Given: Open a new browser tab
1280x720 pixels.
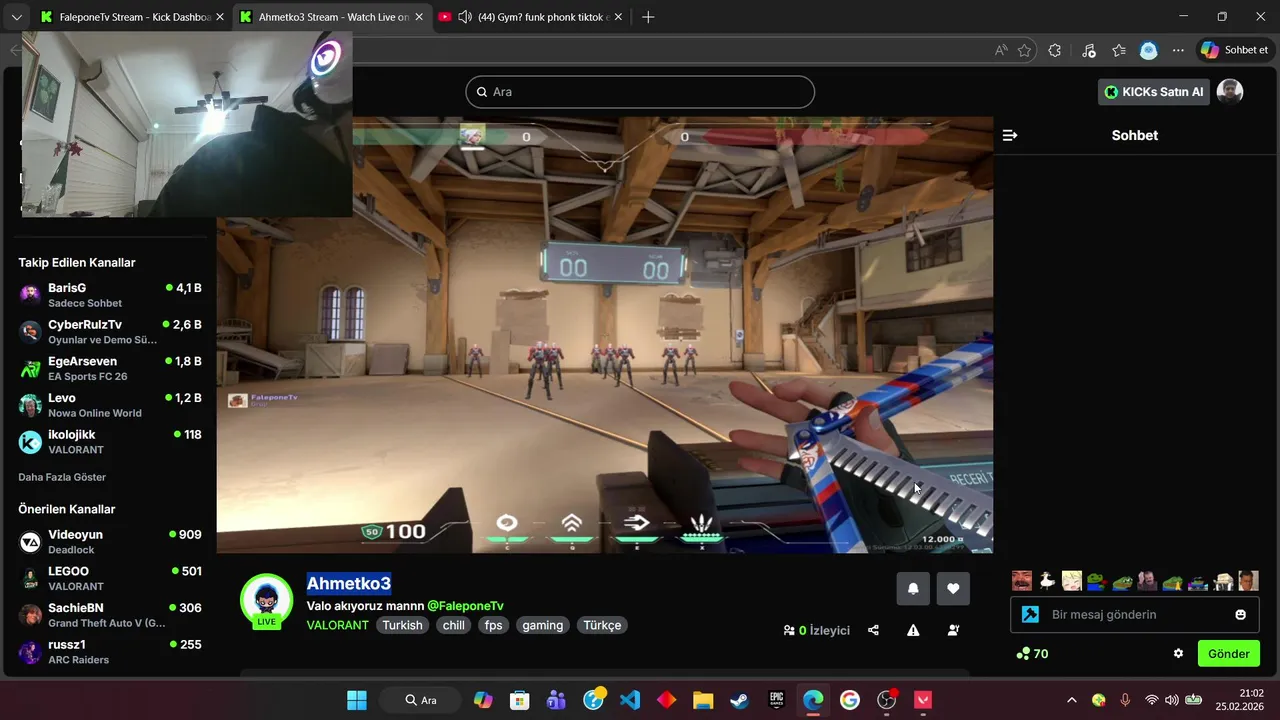Looking at the screenshot, I should click(x=648, y=17).
